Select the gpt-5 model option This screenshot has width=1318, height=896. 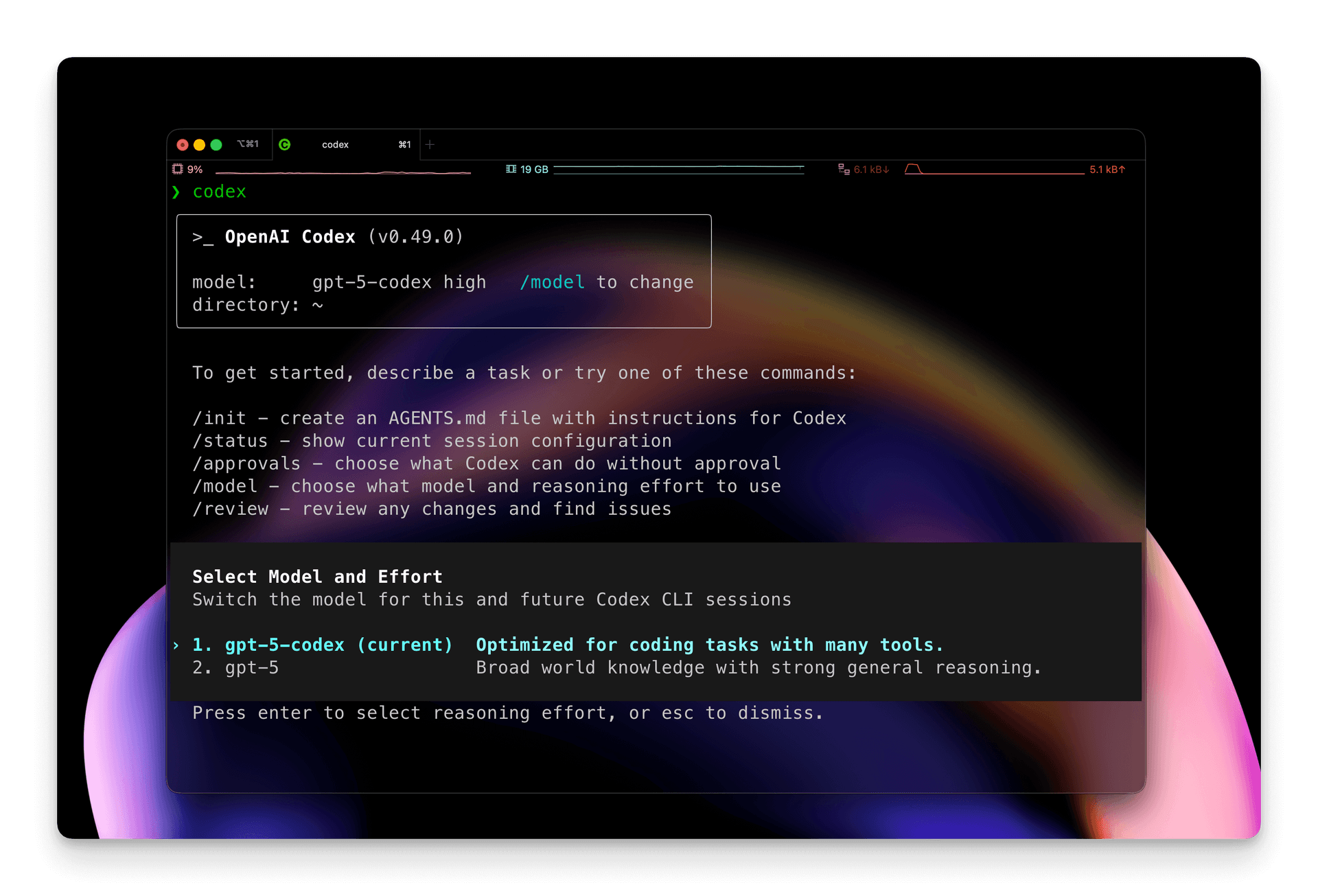(252, 667)
